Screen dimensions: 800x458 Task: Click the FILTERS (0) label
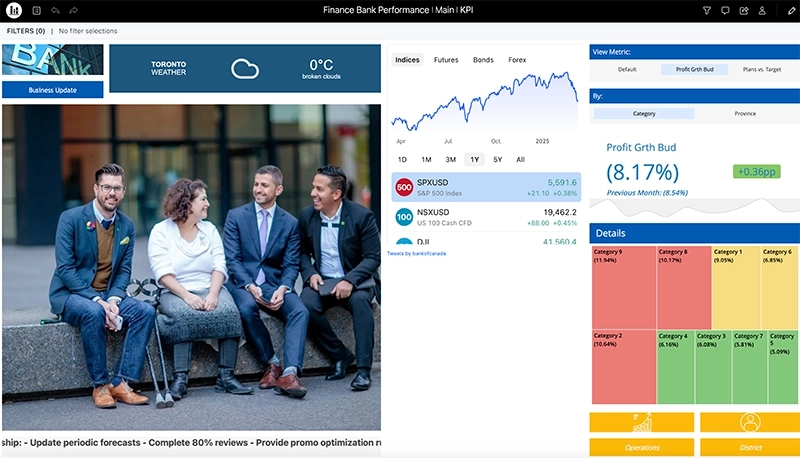tap(26, 31)
